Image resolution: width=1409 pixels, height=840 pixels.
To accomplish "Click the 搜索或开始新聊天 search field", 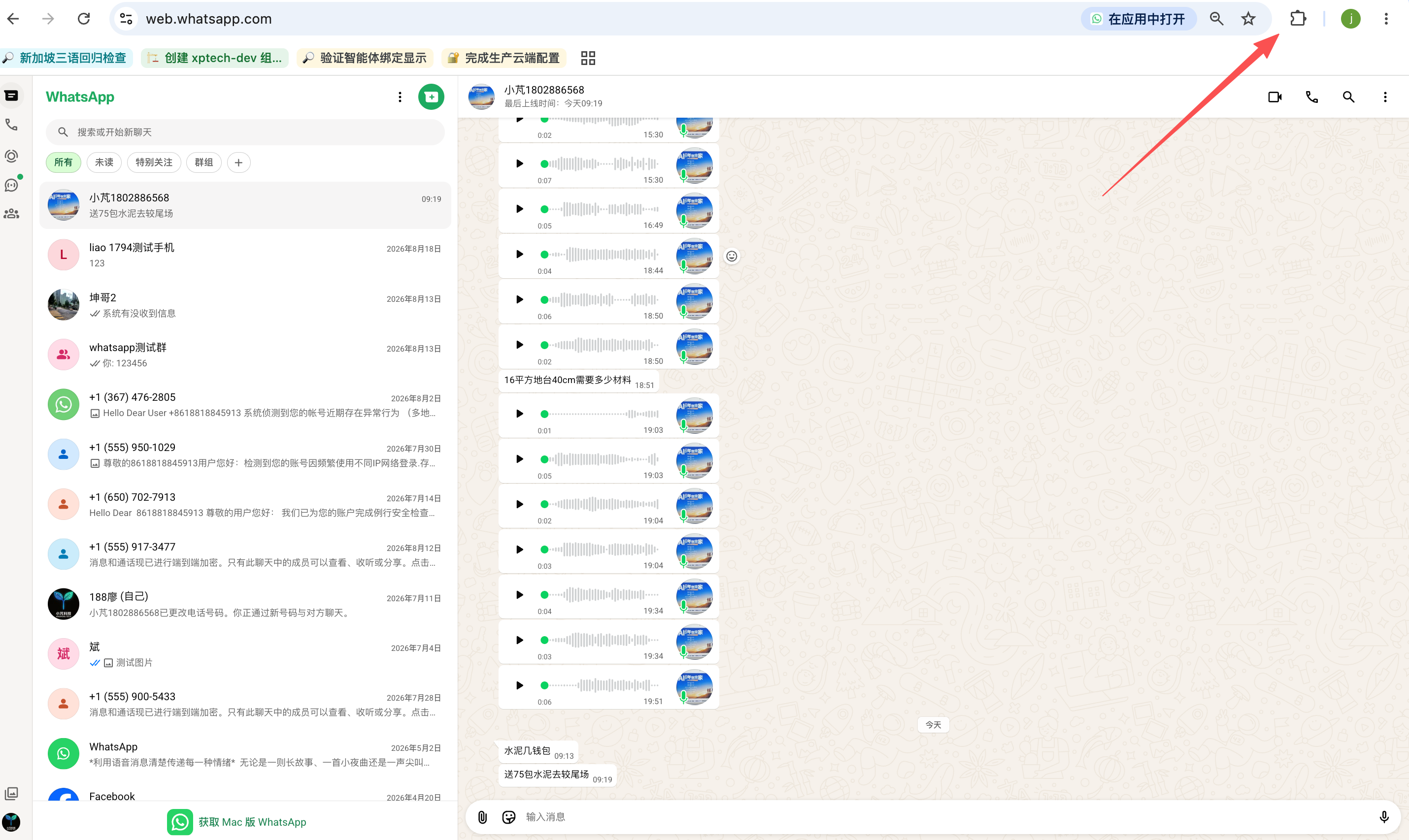I will tap(245, 132).
